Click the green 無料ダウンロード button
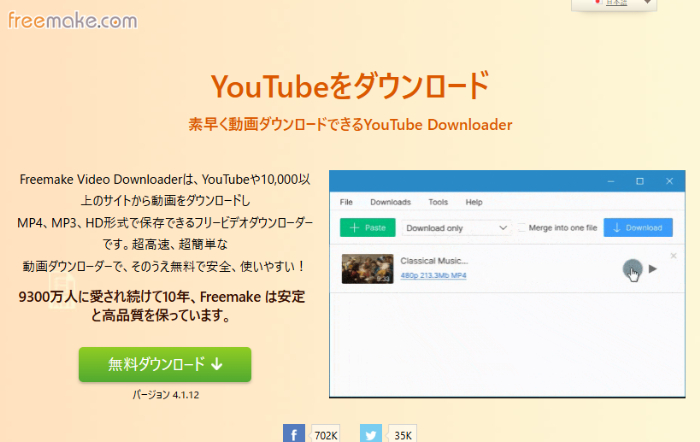Viewport: 700px width, 442px height. coord(165,364)
